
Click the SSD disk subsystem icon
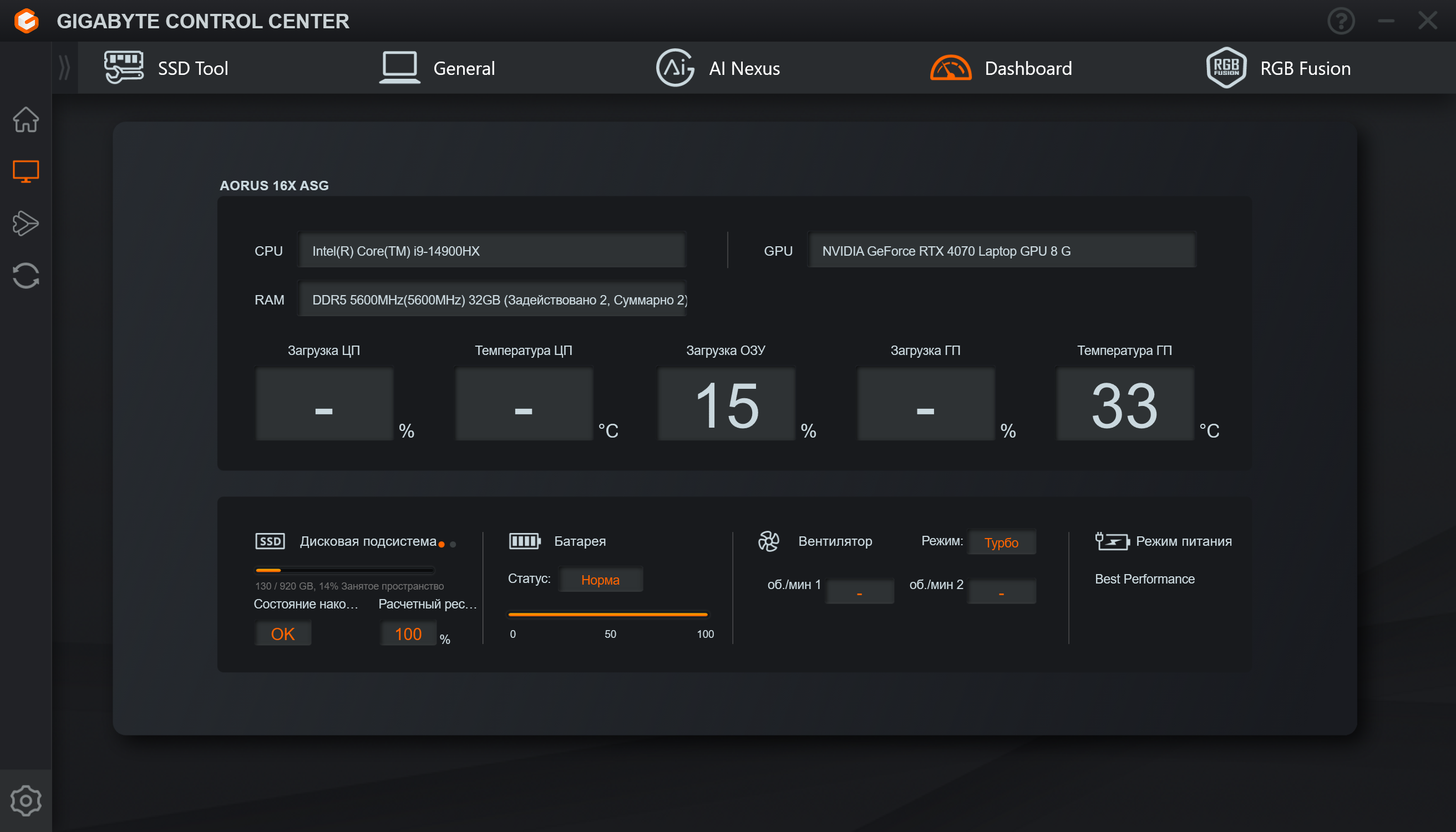click(x=270, y=541)
